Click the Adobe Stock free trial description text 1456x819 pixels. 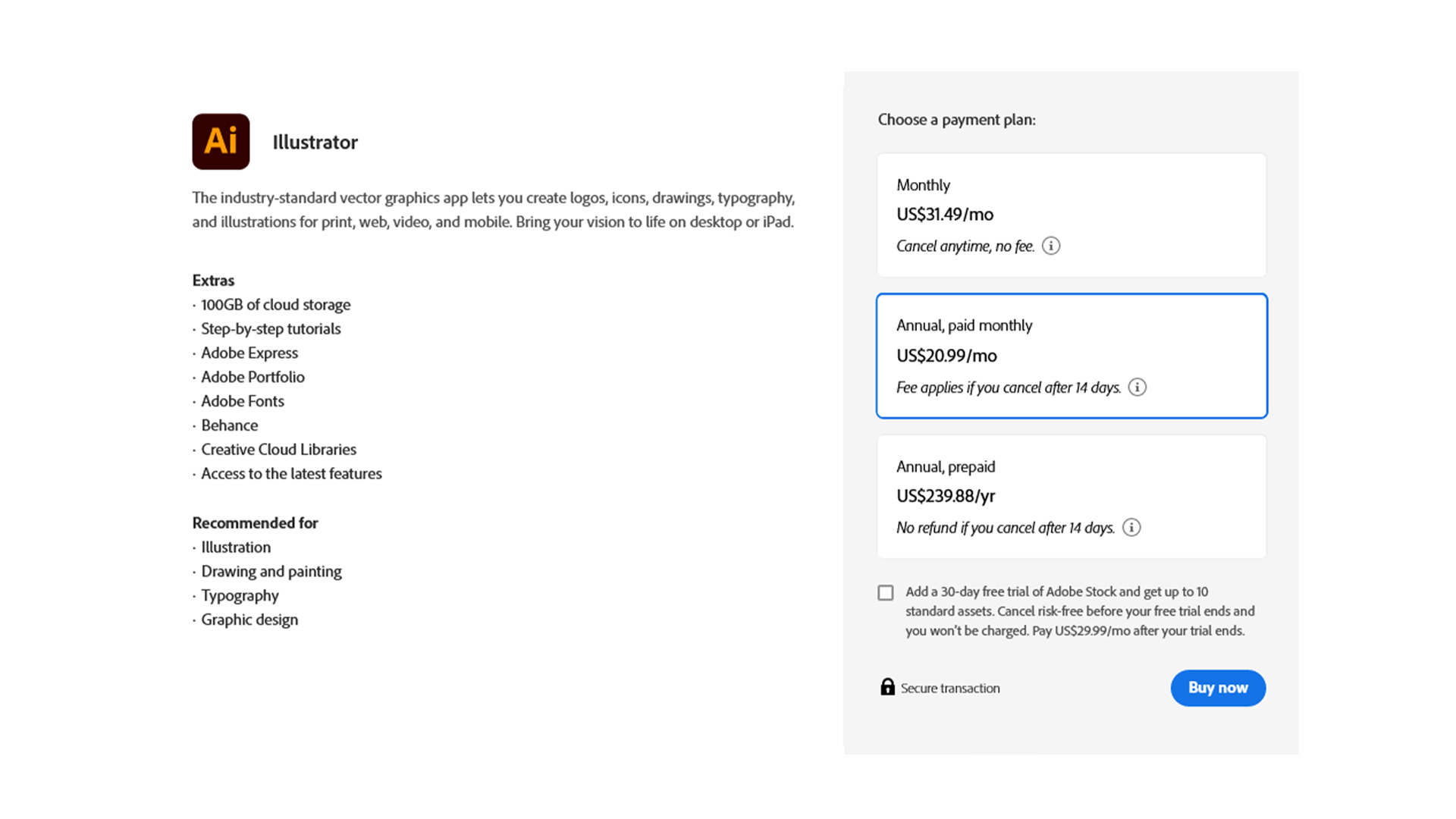pos(1080,611)
